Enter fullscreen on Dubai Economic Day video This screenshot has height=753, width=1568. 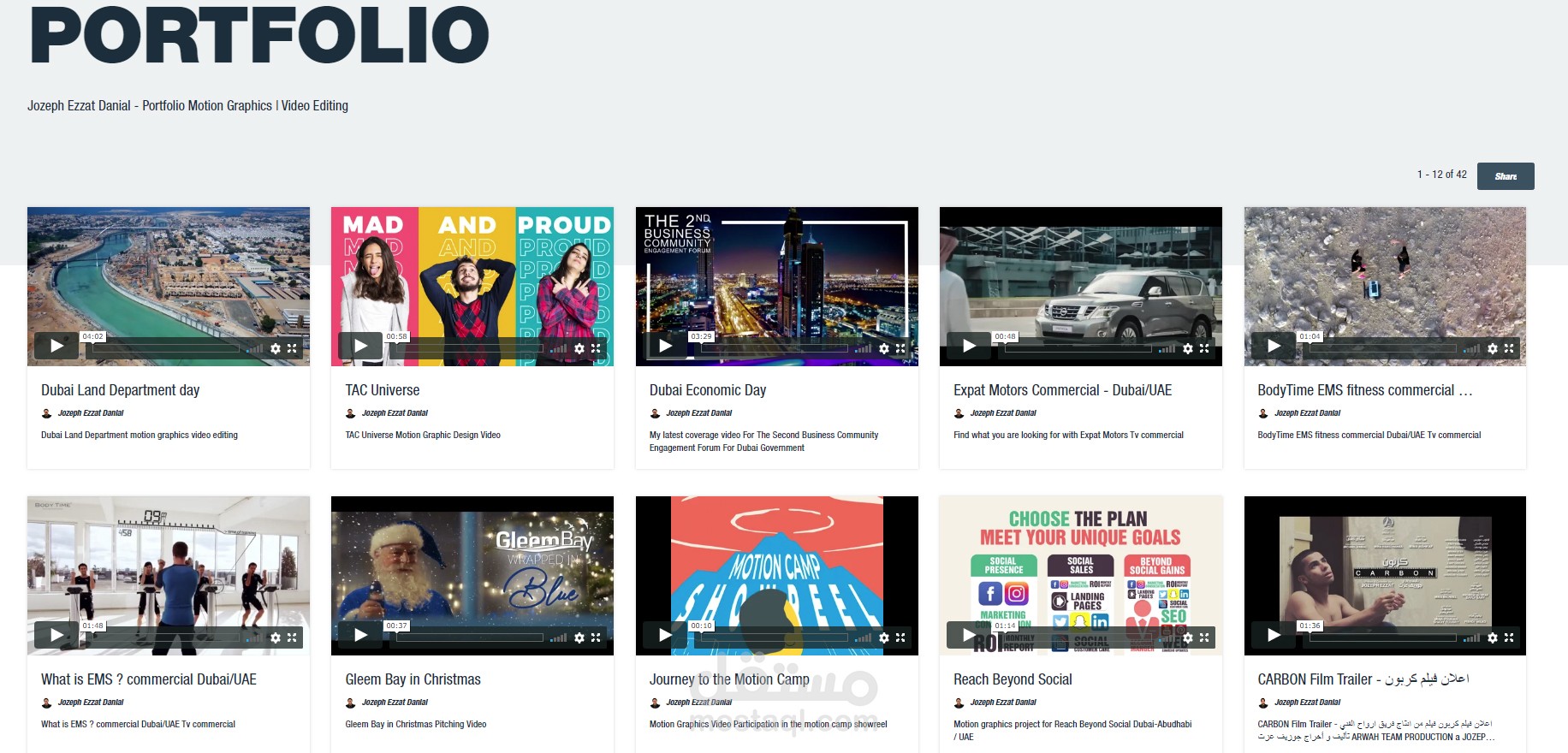pyautogui.click(x=900, y=348)
